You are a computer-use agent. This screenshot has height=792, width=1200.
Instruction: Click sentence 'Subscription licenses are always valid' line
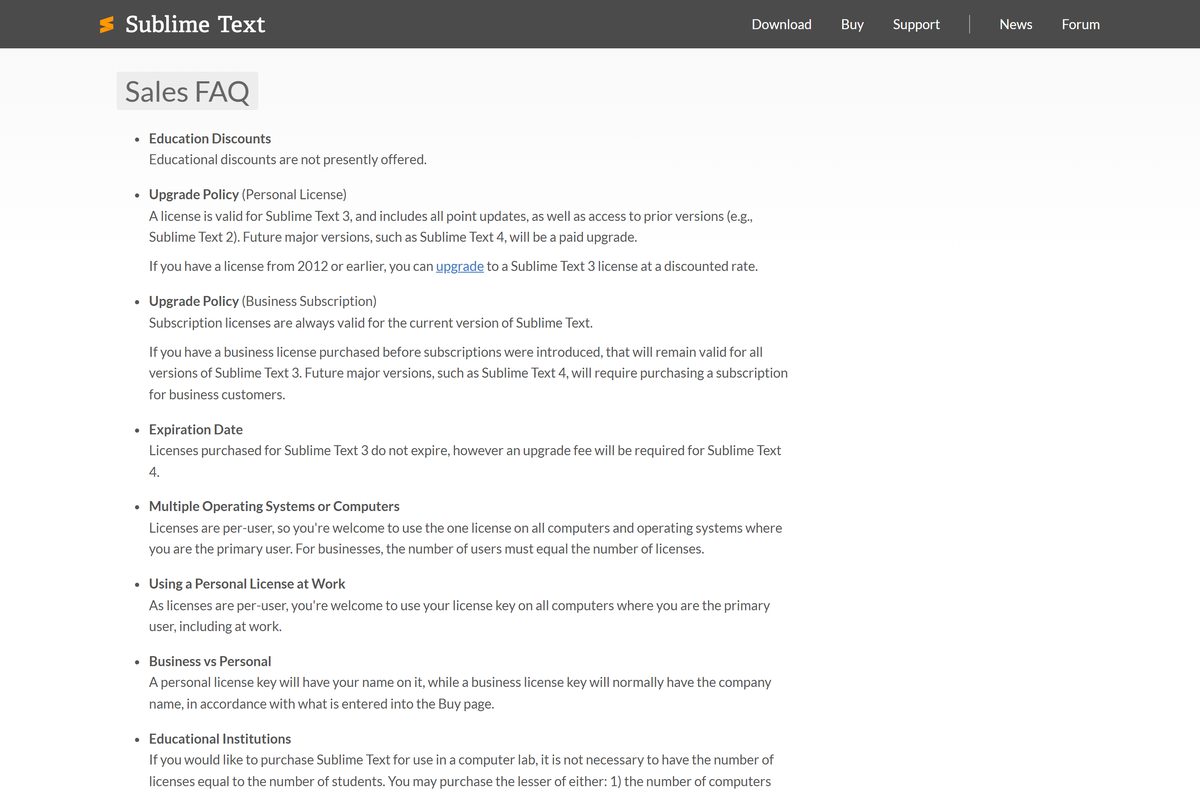371,323
